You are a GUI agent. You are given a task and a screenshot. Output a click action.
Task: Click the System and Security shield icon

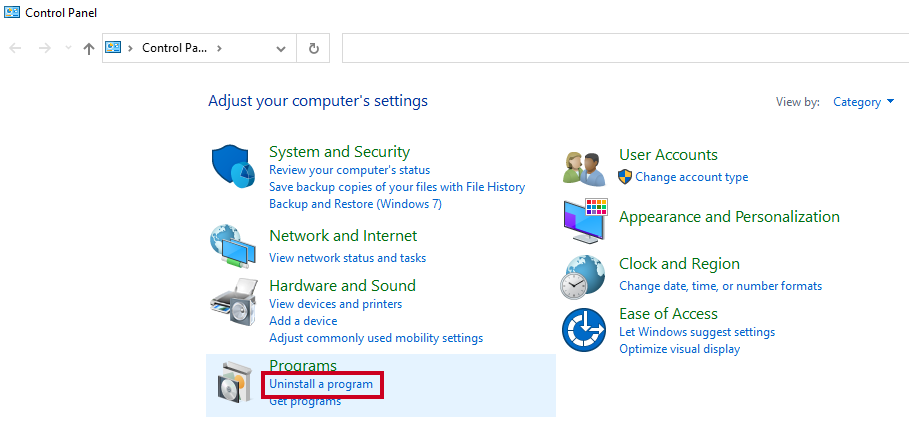click(233, 166)
